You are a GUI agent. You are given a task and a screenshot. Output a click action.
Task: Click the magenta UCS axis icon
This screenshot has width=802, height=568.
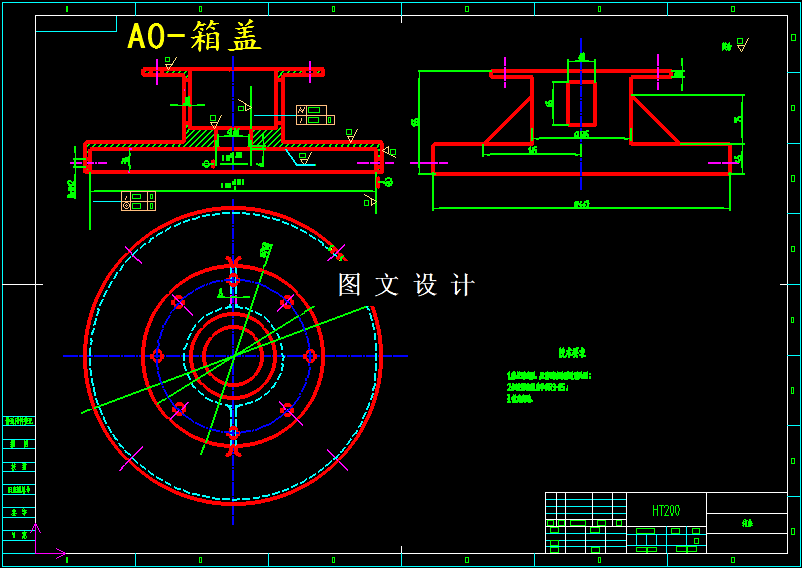[50, 540]
